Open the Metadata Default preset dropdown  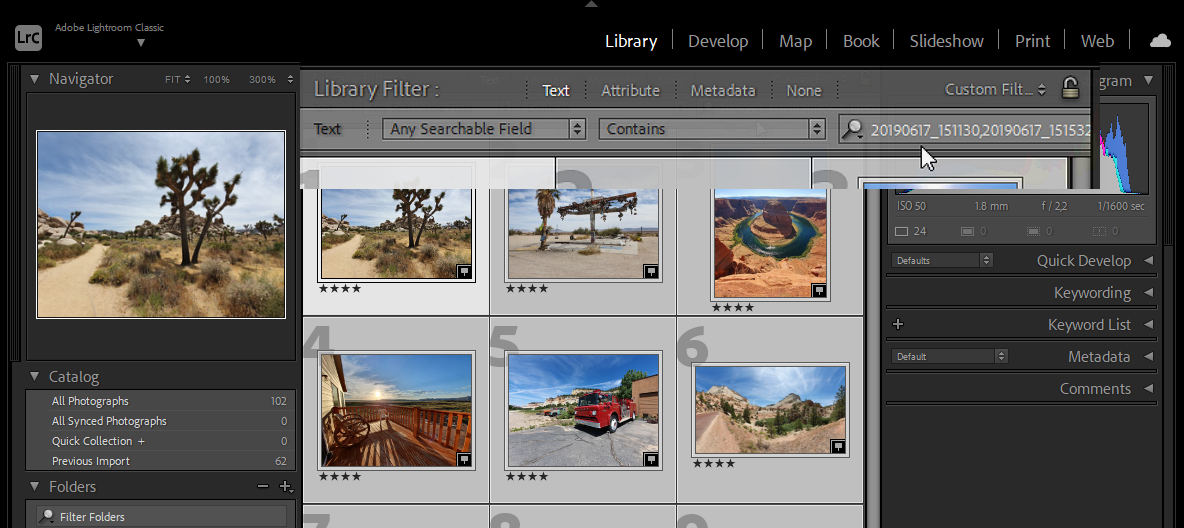(949, 356)
